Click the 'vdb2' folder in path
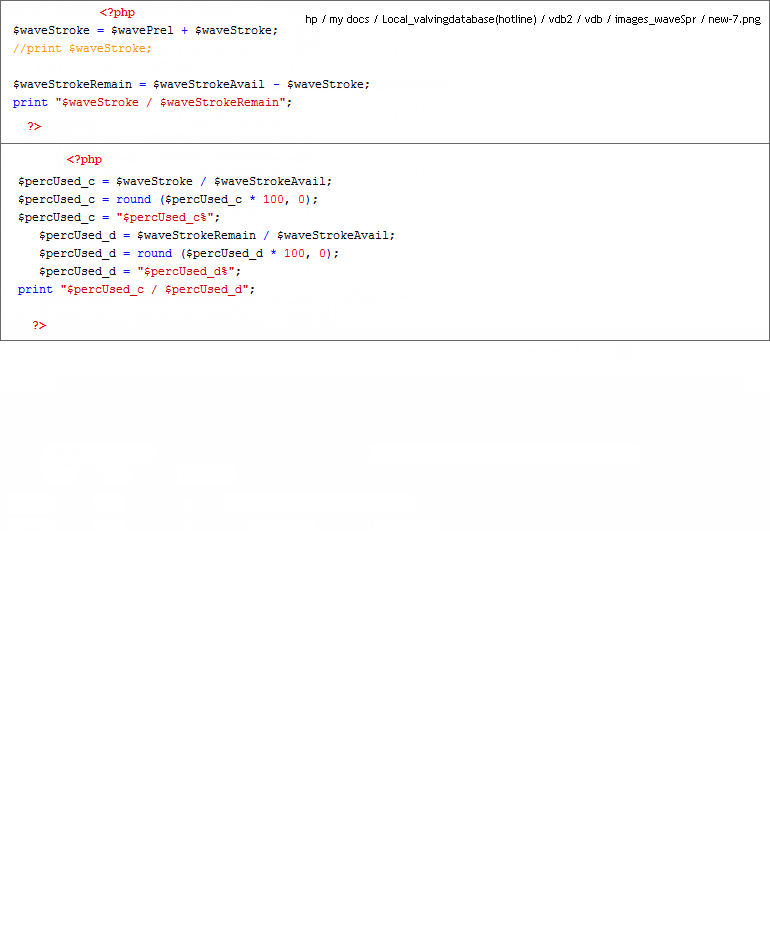The height and width of the screenshot is (932, 770). [560, 19]
